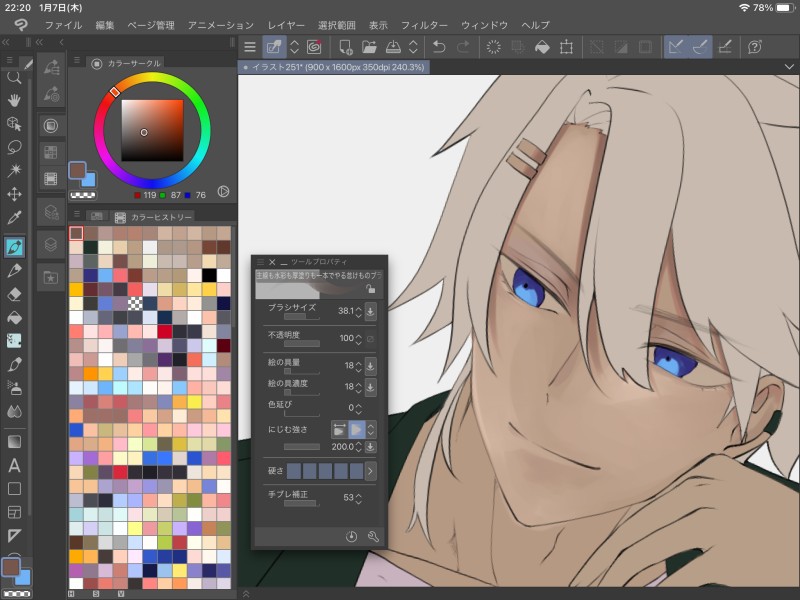Open the 編集 menu

(x=105, y=25)
